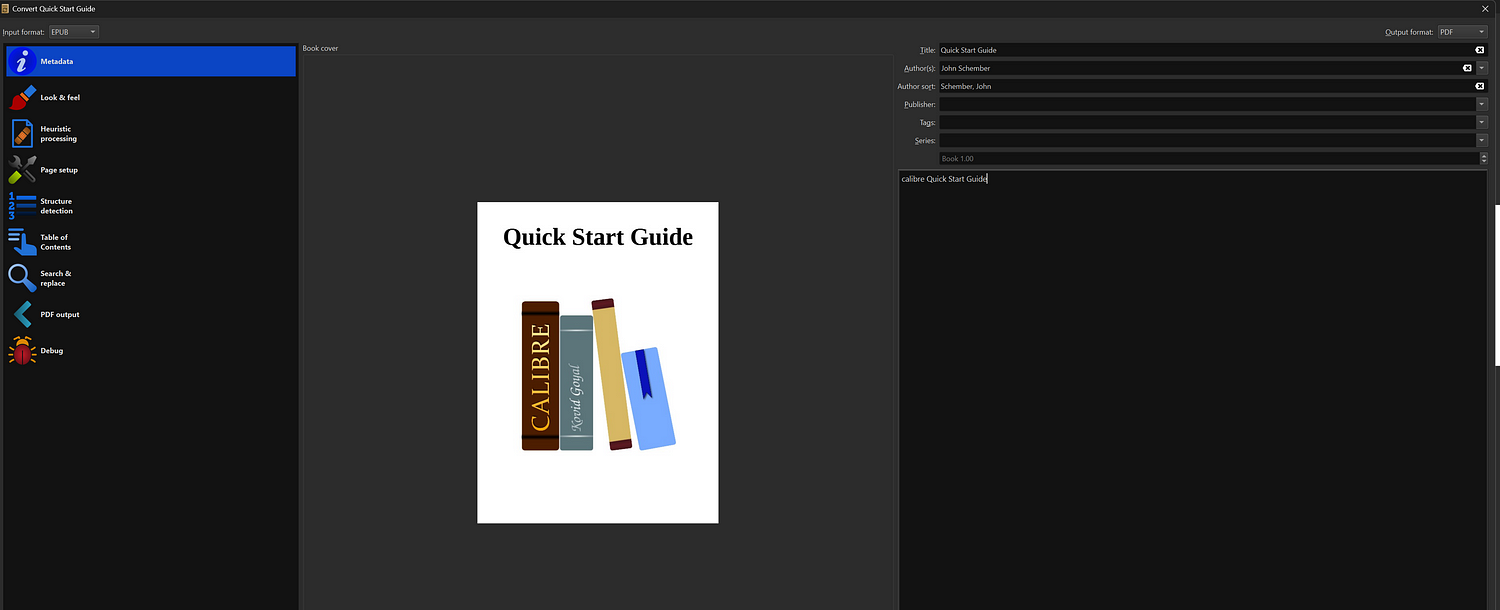This screenshot has width=1500, height=610.
Task: Select the Structure detection label
Action: pyautogui.click(x=56, y=206)
